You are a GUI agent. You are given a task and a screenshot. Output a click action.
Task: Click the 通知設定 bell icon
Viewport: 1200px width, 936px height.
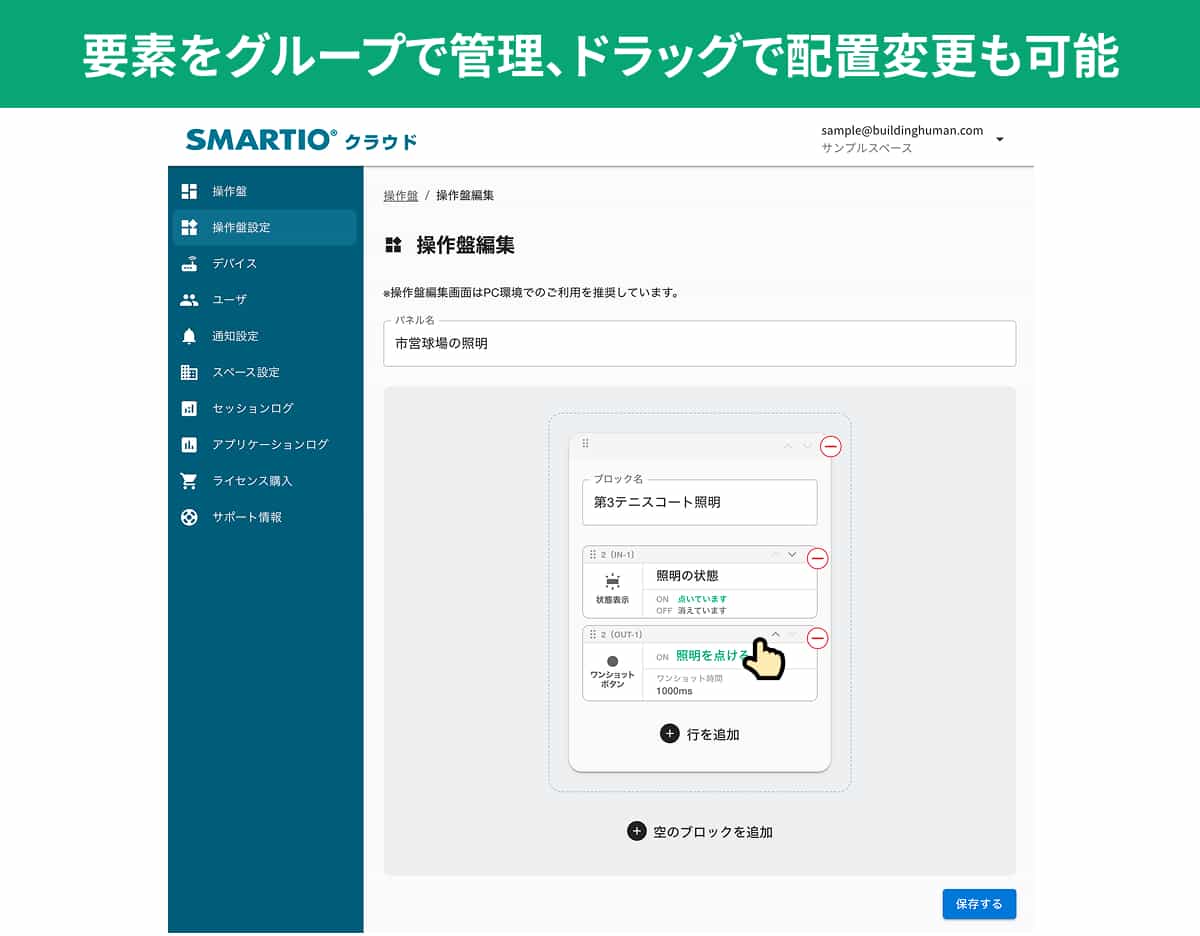(189, 336)
